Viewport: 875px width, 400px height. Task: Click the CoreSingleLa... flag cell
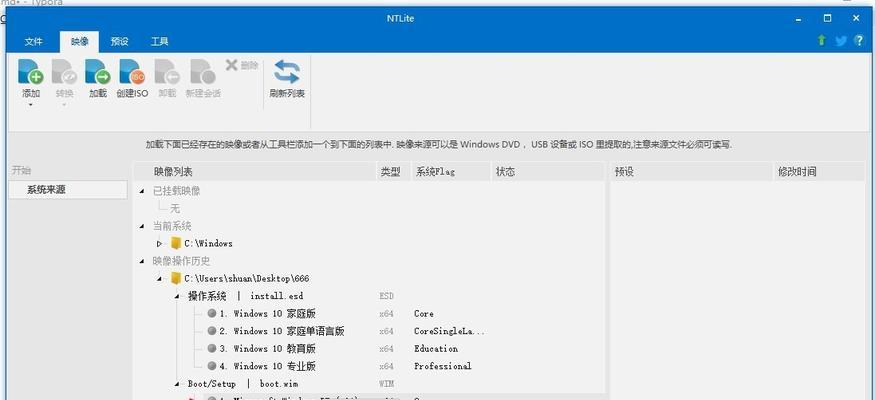[449, 331]
